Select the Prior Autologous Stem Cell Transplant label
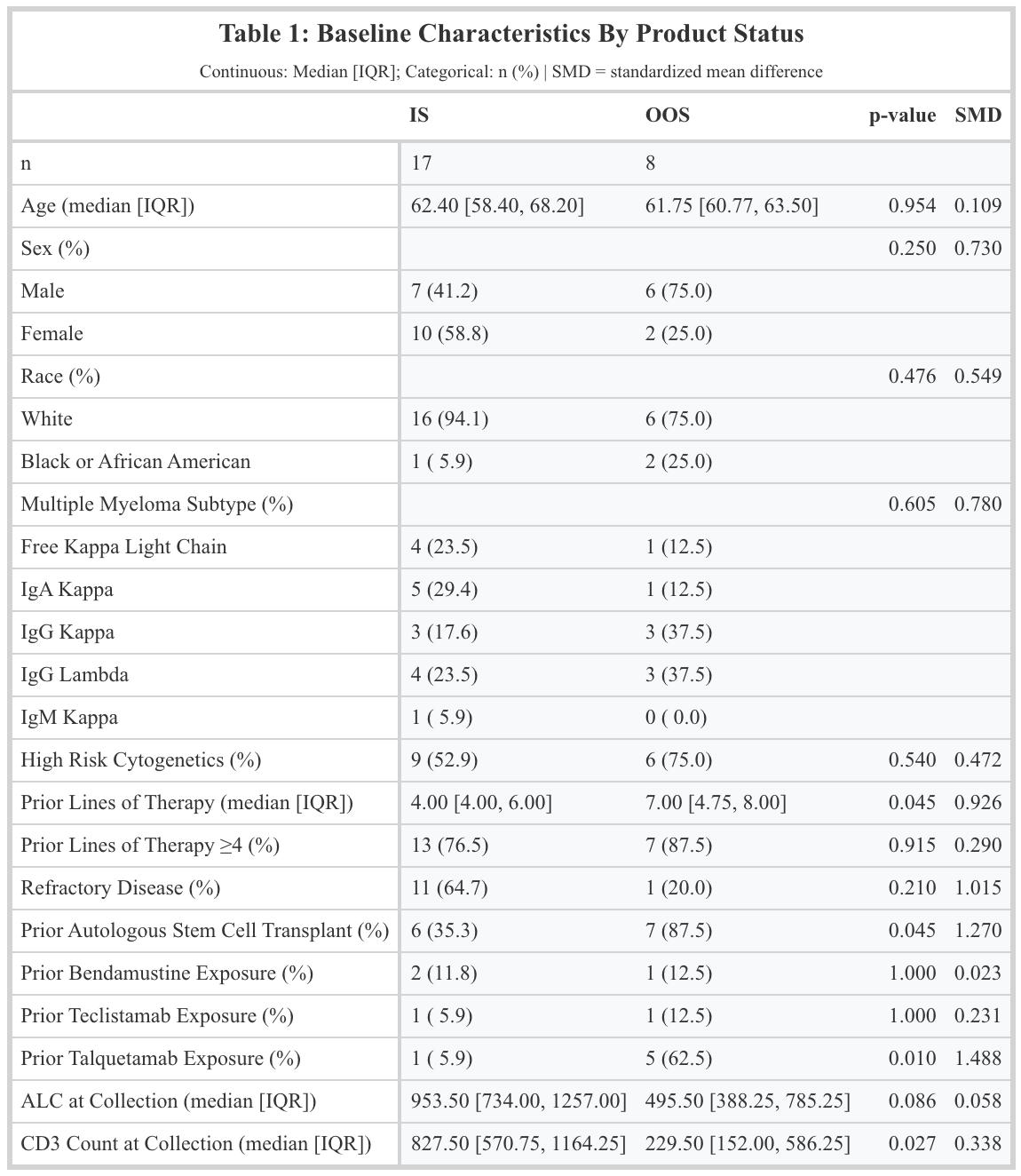Screen dimensions: 1021x1176 coord(204,931)
